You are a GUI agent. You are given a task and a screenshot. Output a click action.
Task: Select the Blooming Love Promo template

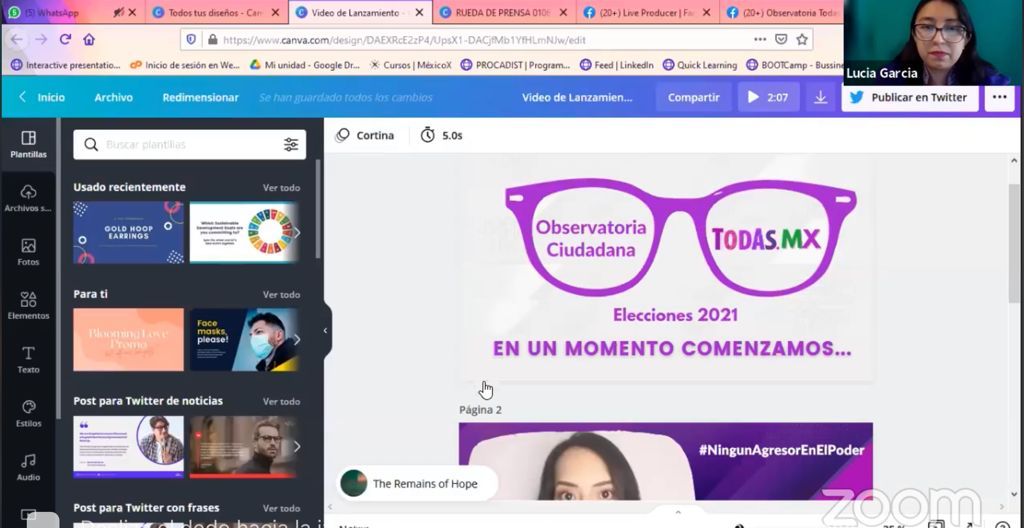click(129, 340)
